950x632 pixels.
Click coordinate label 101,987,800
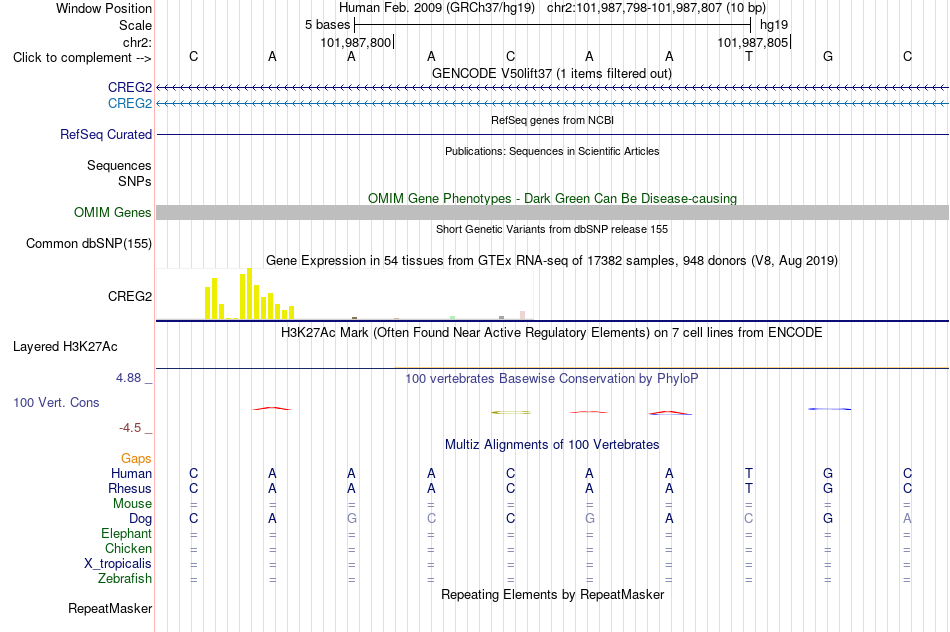click(x=356, y=42)
